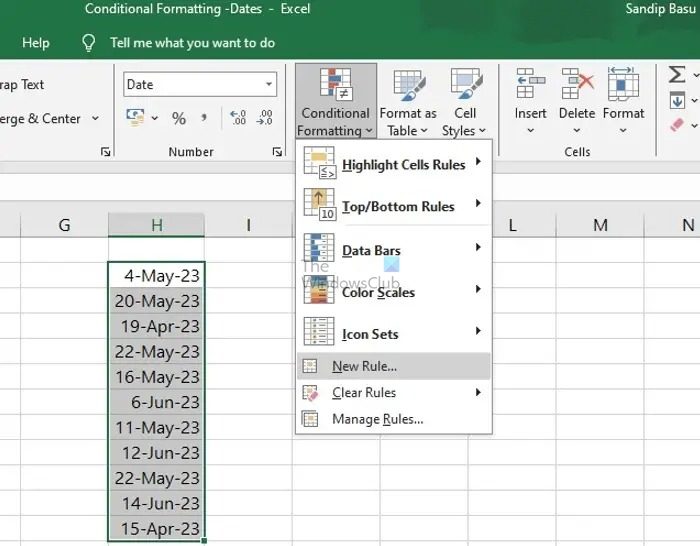
Task: Click cell containing 6-Jun-23
Action: (x=156, y=402)
